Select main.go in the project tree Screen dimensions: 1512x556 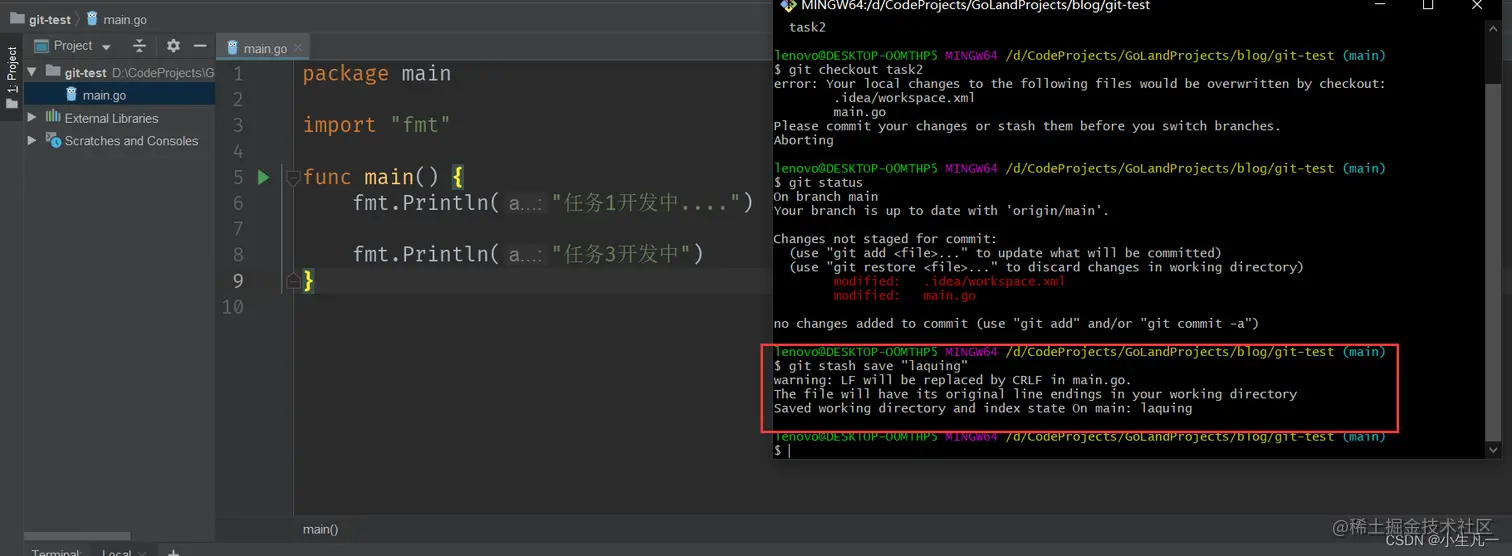pyautogui.click(x=104, y=95)
